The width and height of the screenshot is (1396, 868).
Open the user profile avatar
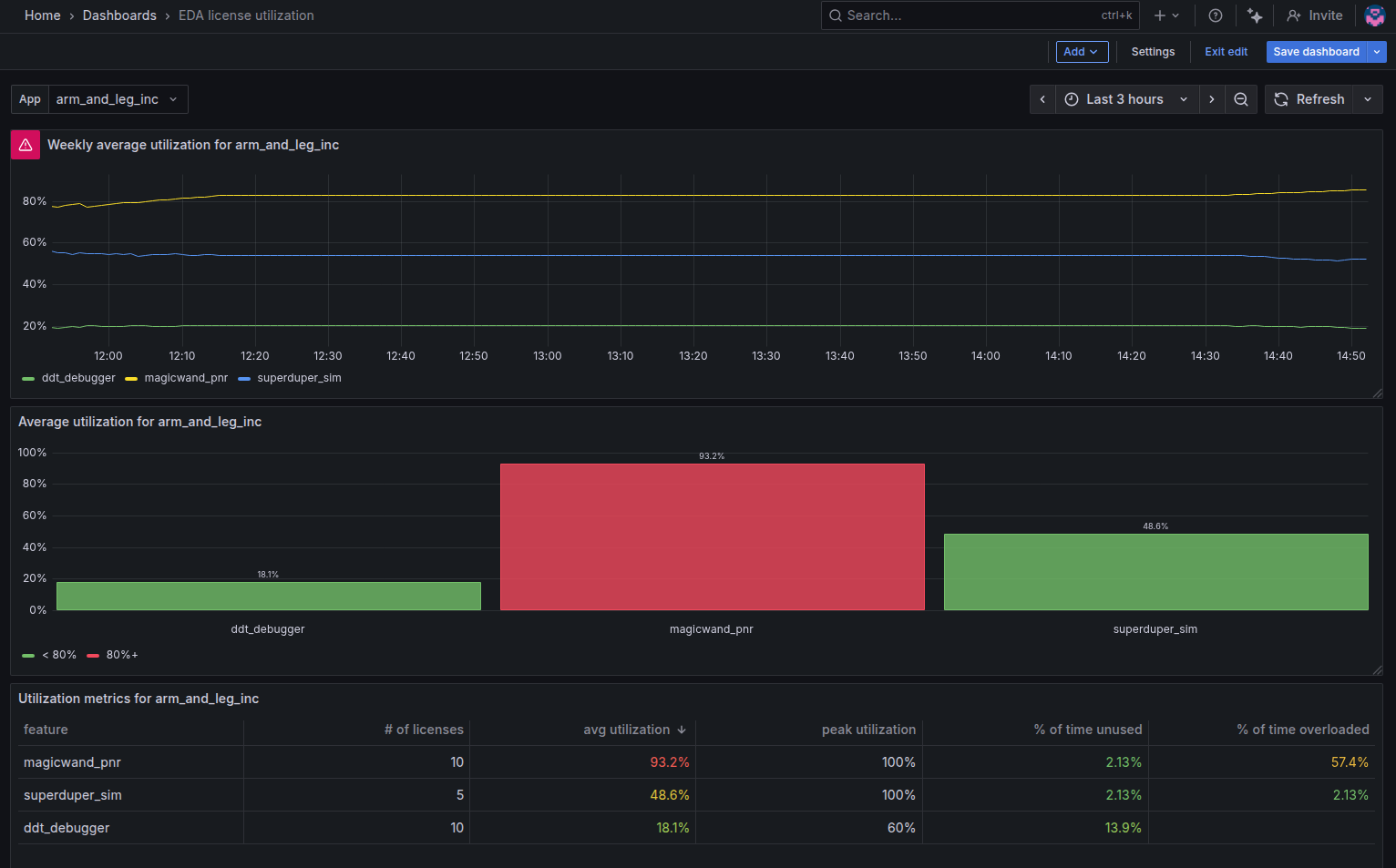pos(1374,15)
